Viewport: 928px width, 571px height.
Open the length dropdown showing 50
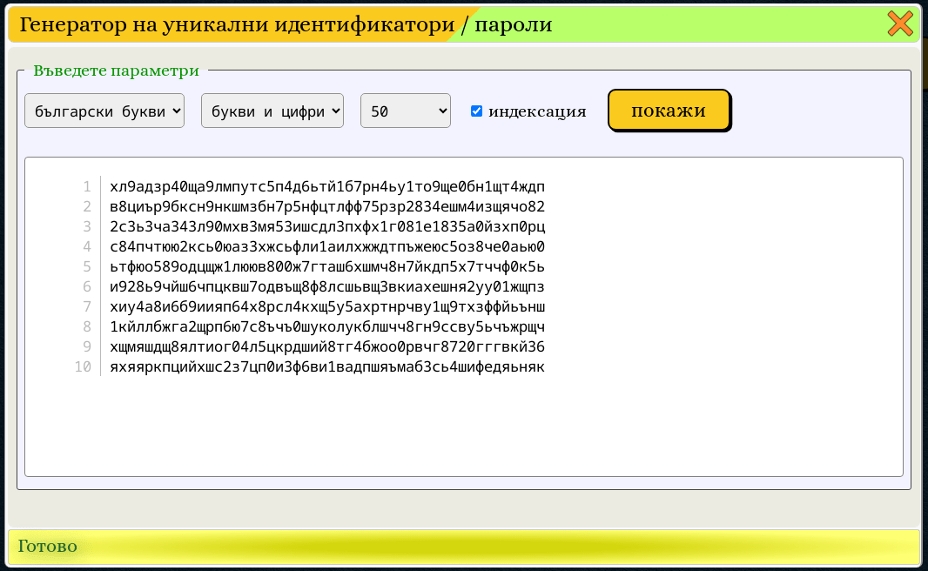[x=406, y=111]
